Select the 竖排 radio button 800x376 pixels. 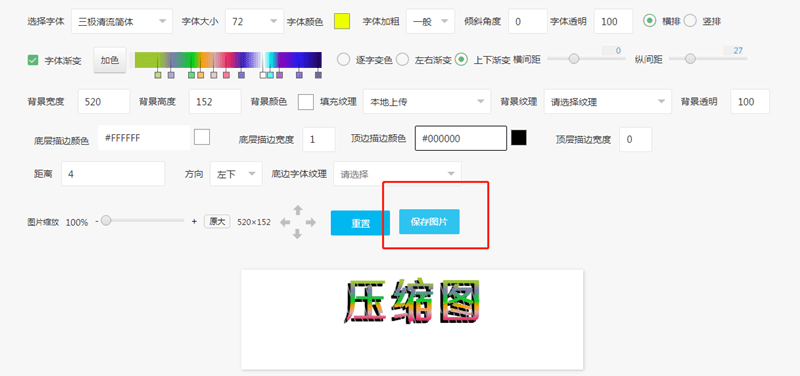[690, 21]
